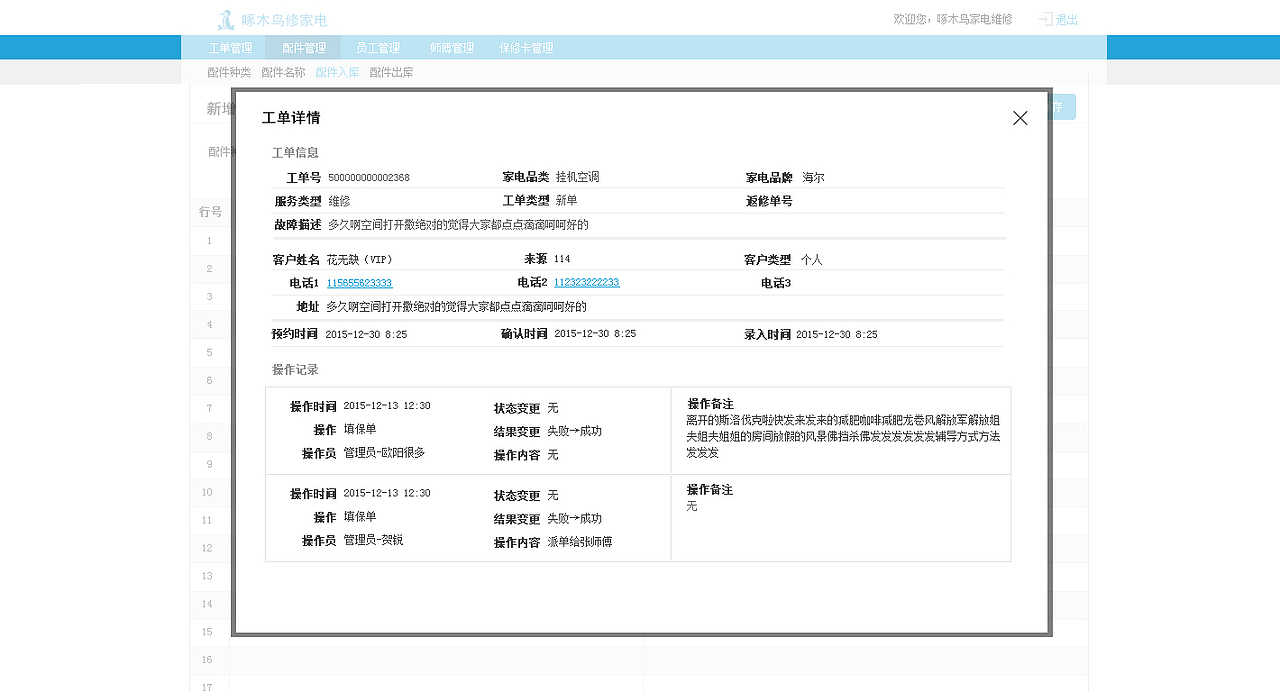Screen dimensions: 1280x692
Task: Click the first record's long 操作备注 paragraph
Action: [x=843, y=436]
